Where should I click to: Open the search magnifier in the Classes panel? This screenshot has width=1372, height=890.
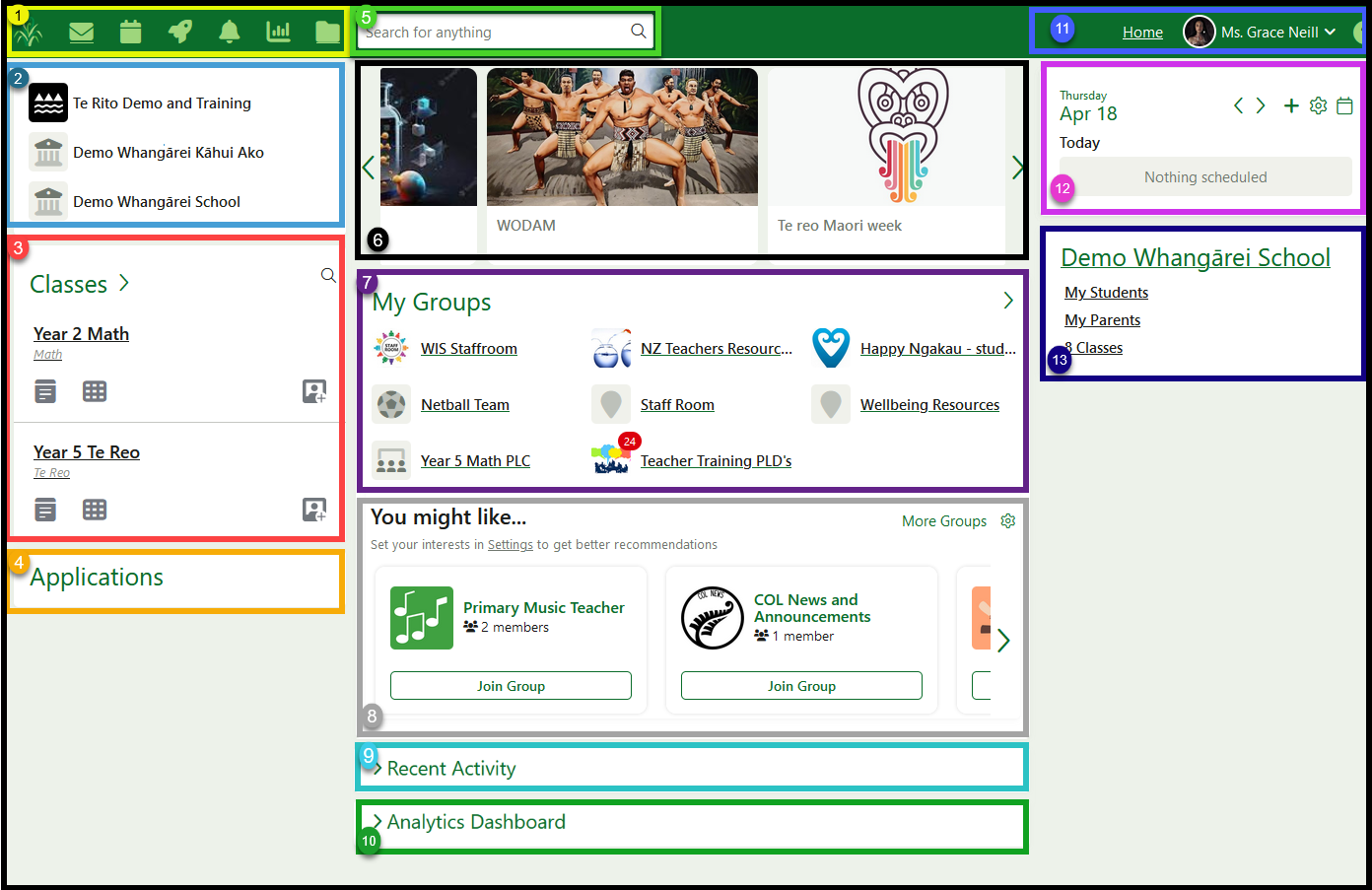click(x=328, y=275)
